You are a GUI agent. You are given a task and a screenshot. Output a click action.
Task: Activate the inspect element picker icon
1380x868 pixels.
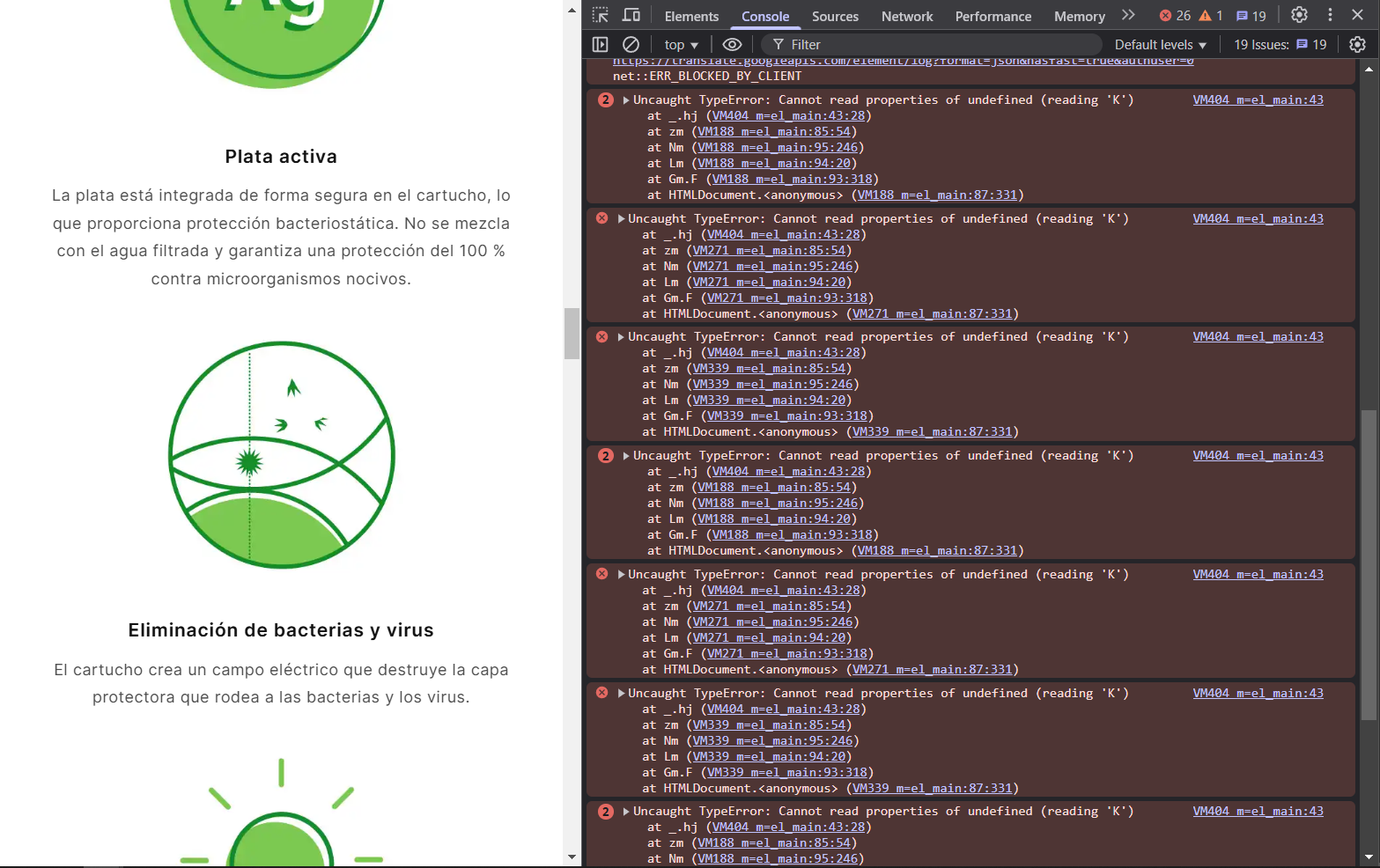pos(601,15)
